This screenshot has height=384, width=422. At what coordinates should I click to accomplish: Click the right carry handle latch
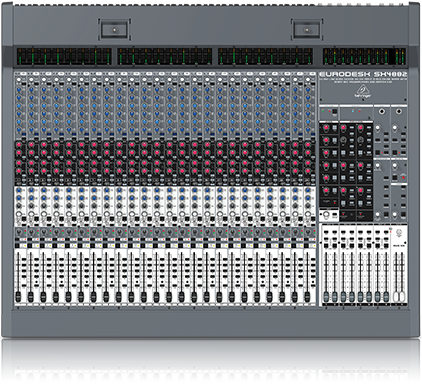pos(307,30)
